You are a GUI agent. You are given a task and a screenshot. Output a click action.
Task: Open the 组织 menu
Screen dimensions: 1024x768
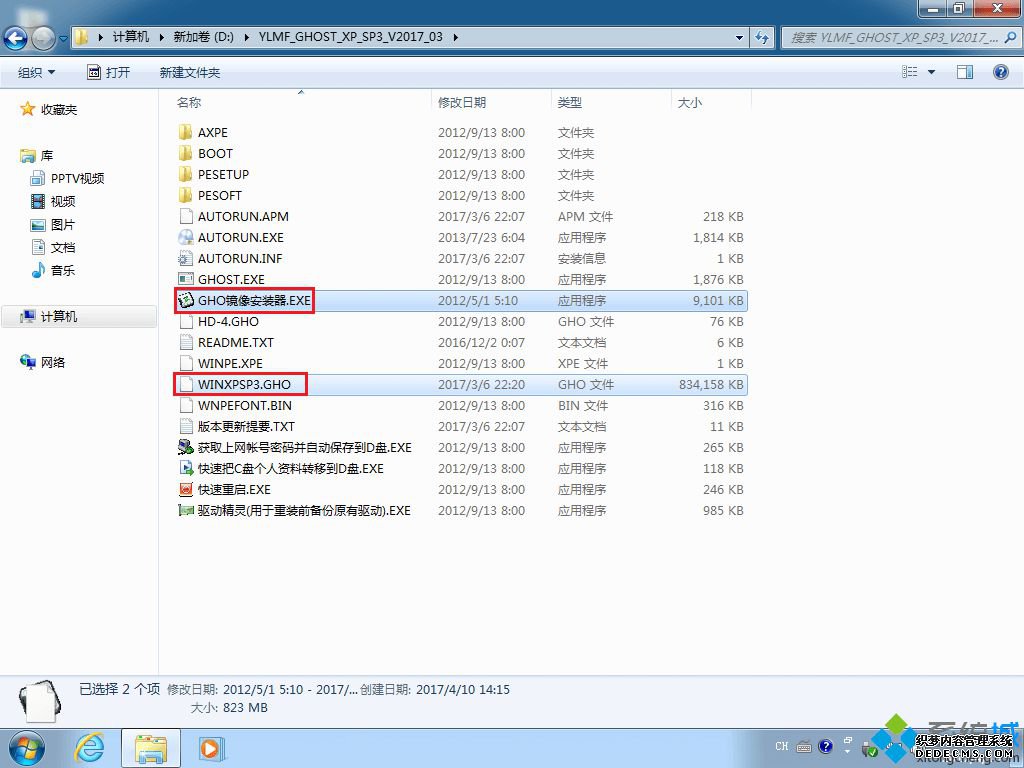click(x=37, y=72)
